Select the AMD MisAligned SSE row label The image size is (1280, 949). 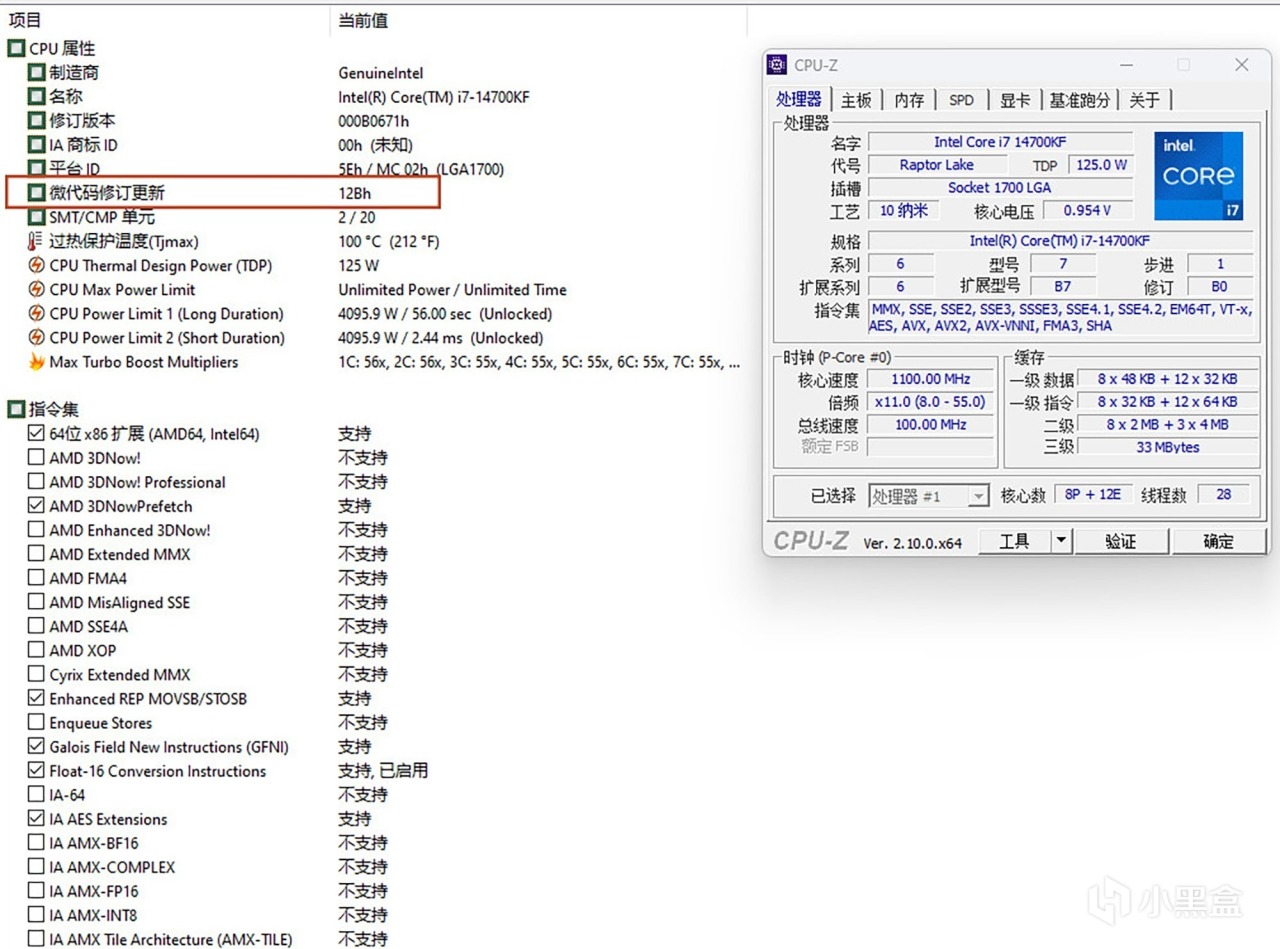point(119,603)
